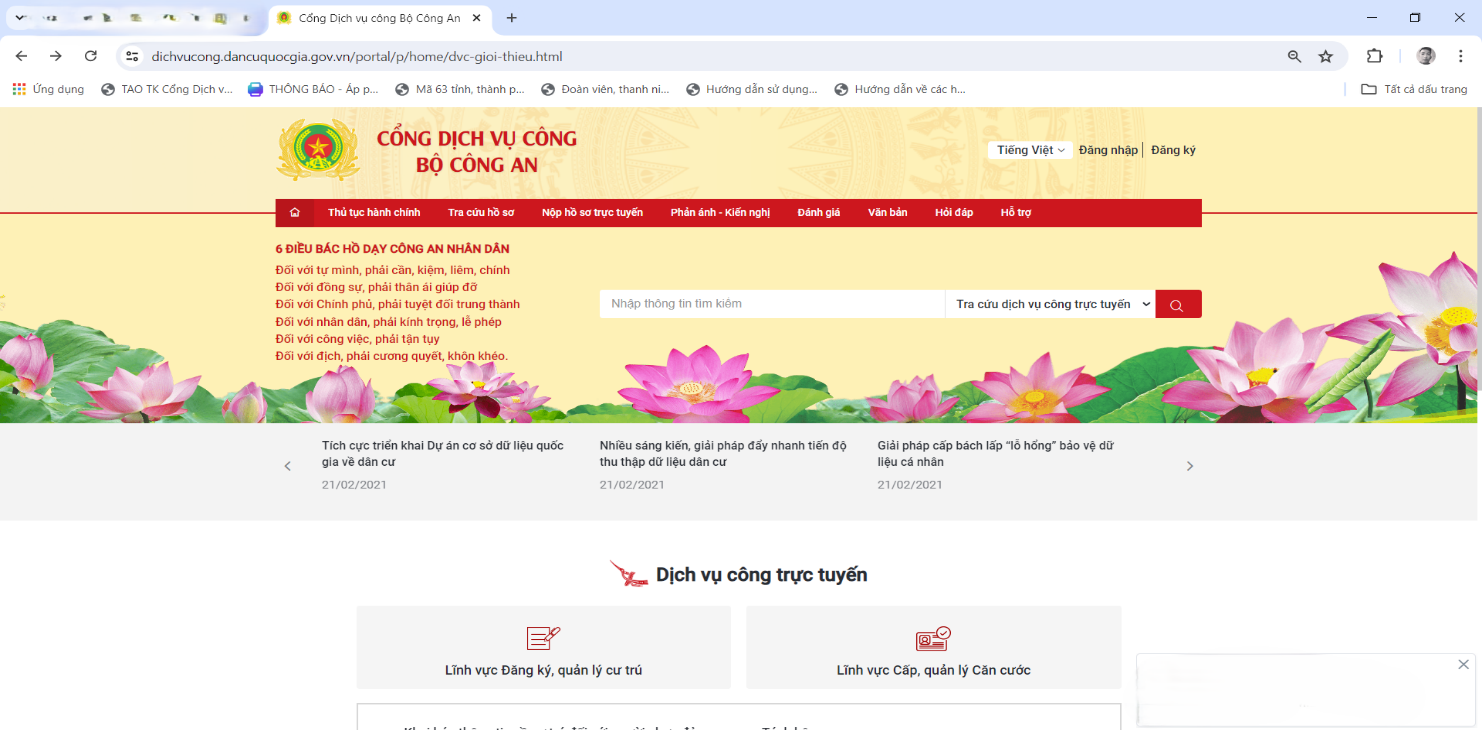Click the browser back arrow
Image resolution: width=1482 pixels, height=730 pixels.
point(22,56)
